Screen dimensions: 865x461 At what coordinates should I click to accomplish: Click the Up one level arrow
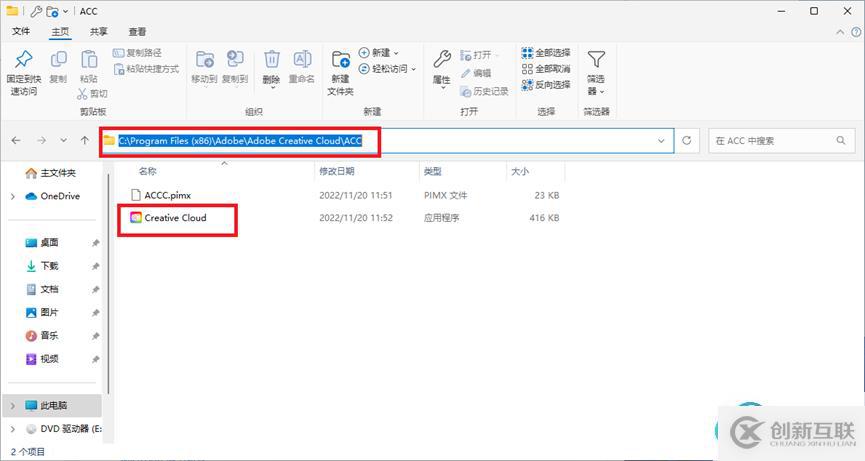84,141
